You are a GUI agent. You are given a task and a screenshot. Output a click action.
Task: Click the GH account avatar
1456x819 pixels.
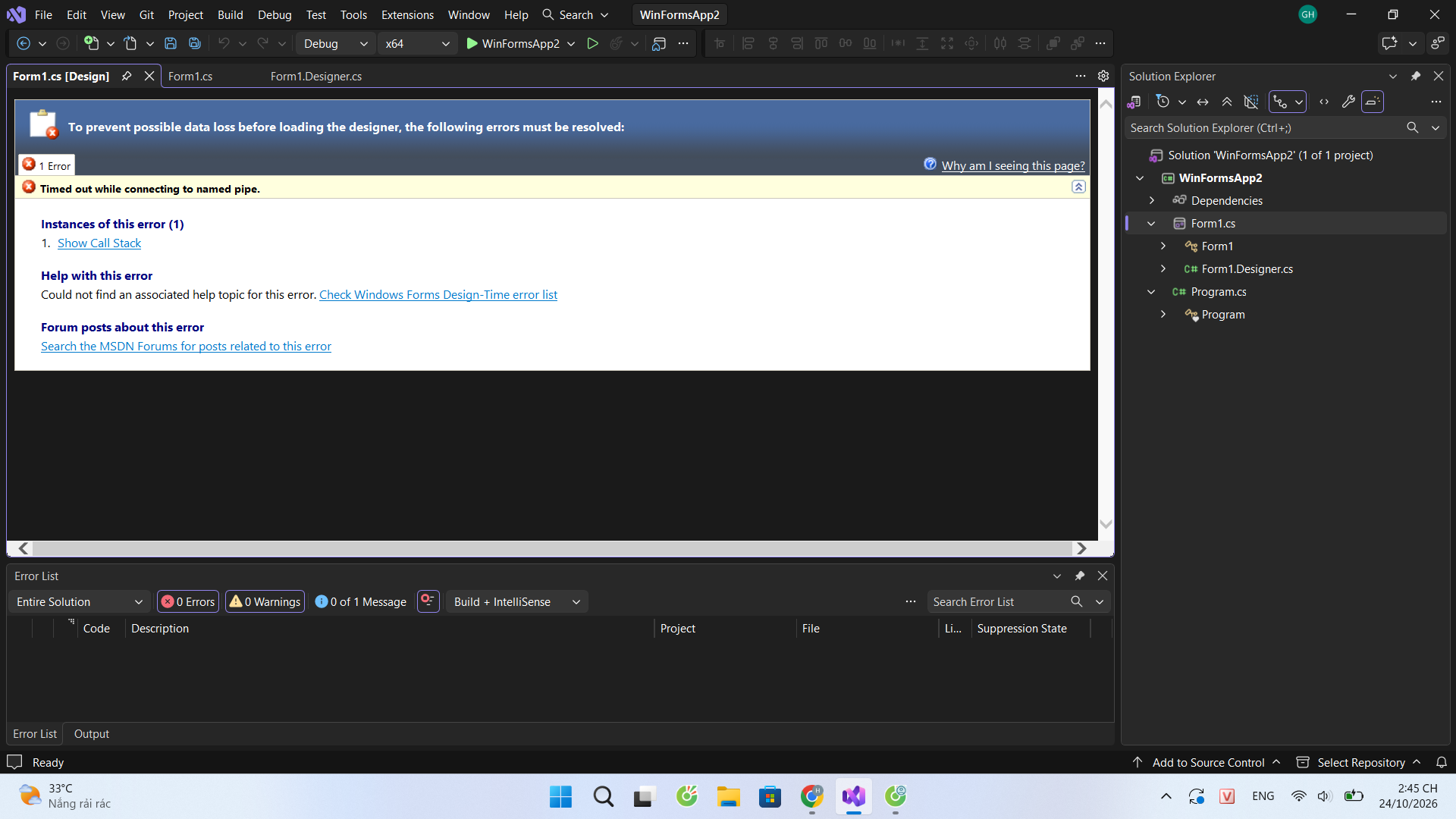pyautogui.click(x=1308, y=14)
